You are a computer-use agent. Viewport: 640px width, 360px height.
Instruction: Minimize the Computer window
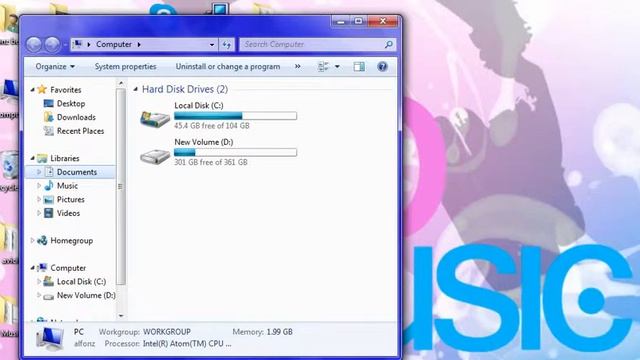(340, 21)
